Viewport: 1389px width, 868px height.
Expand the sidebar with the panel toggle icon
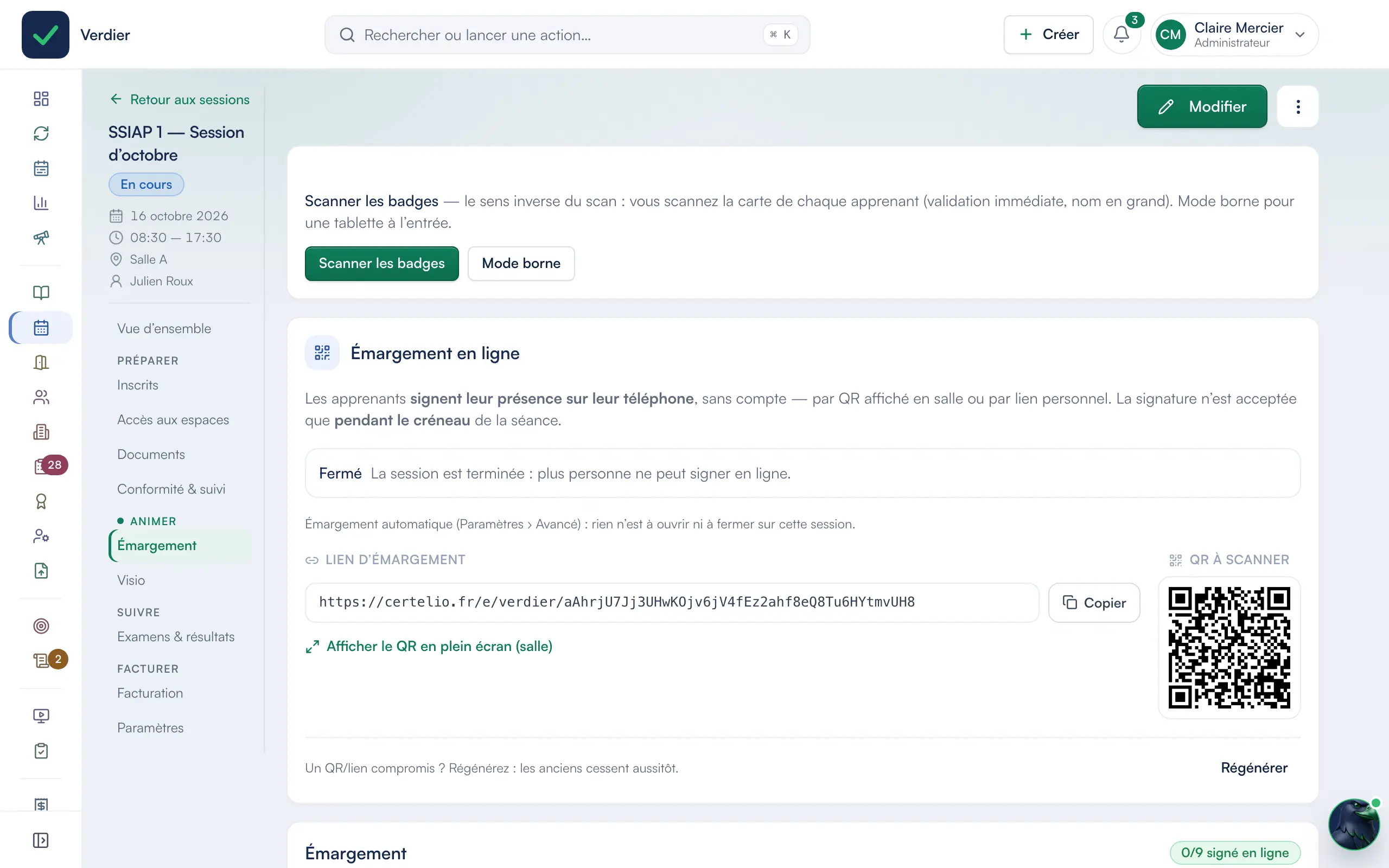[x=41, y=840]
